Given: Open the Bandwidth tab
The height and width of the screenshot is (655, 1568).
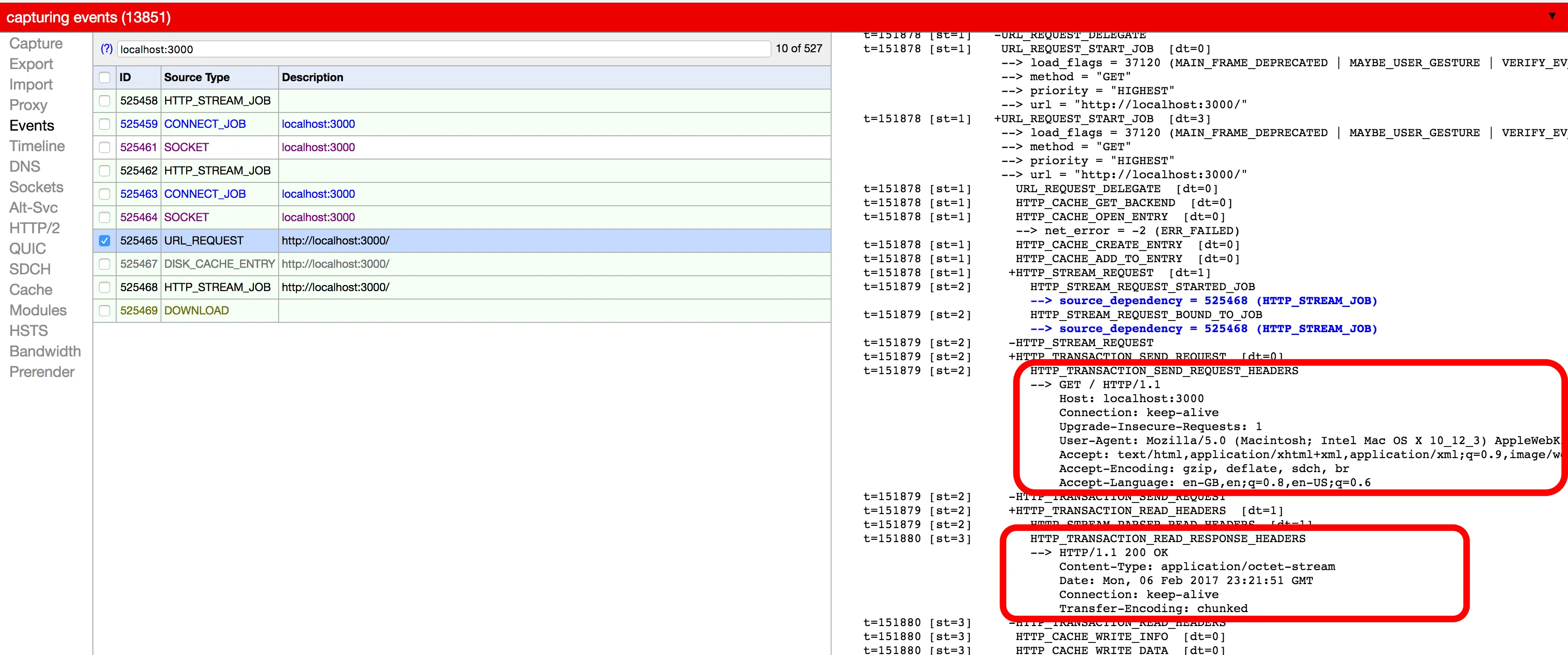Looking at the screenshot, I should 45,351.
